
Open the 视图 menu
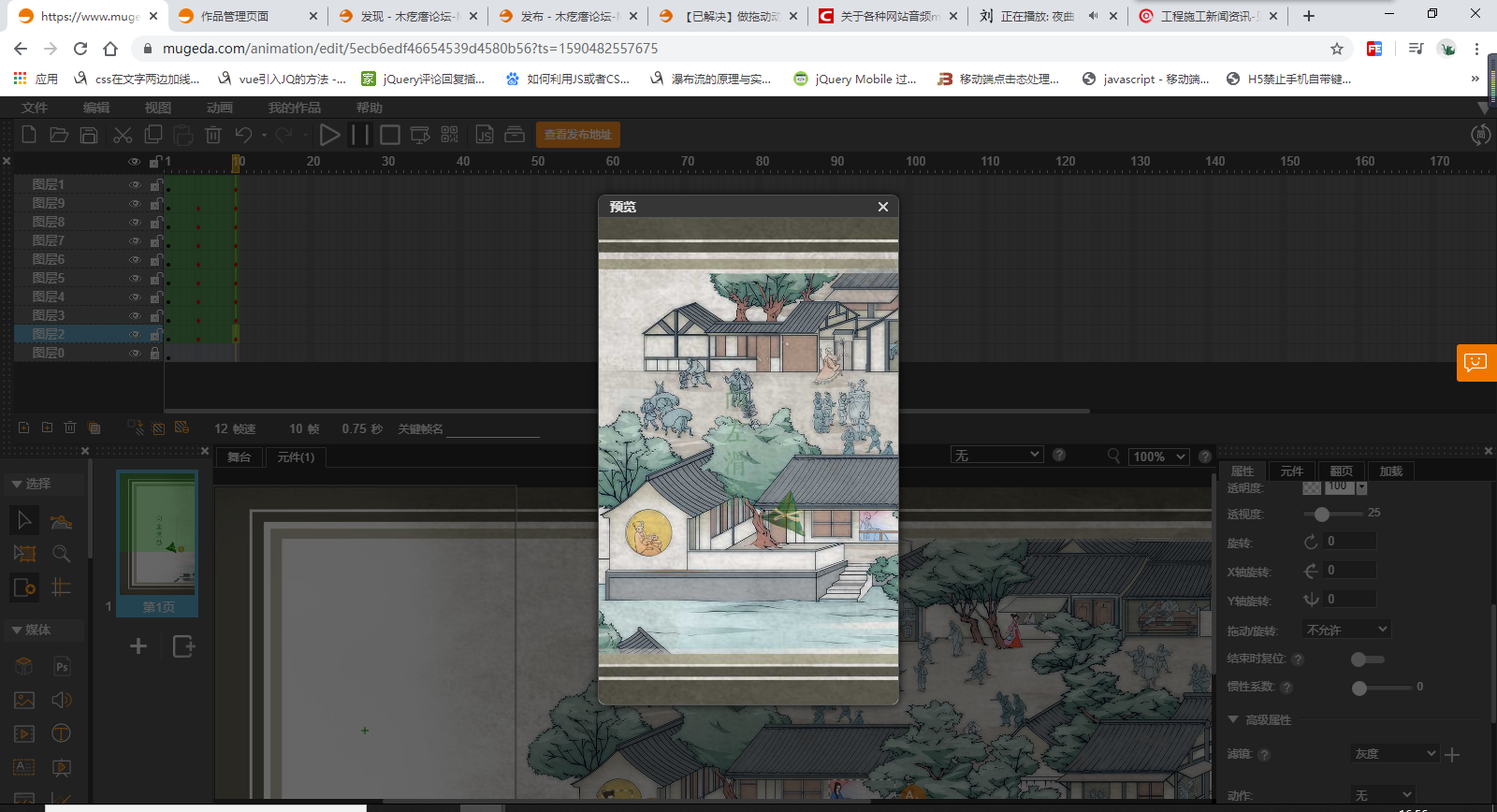click(158, 108)
